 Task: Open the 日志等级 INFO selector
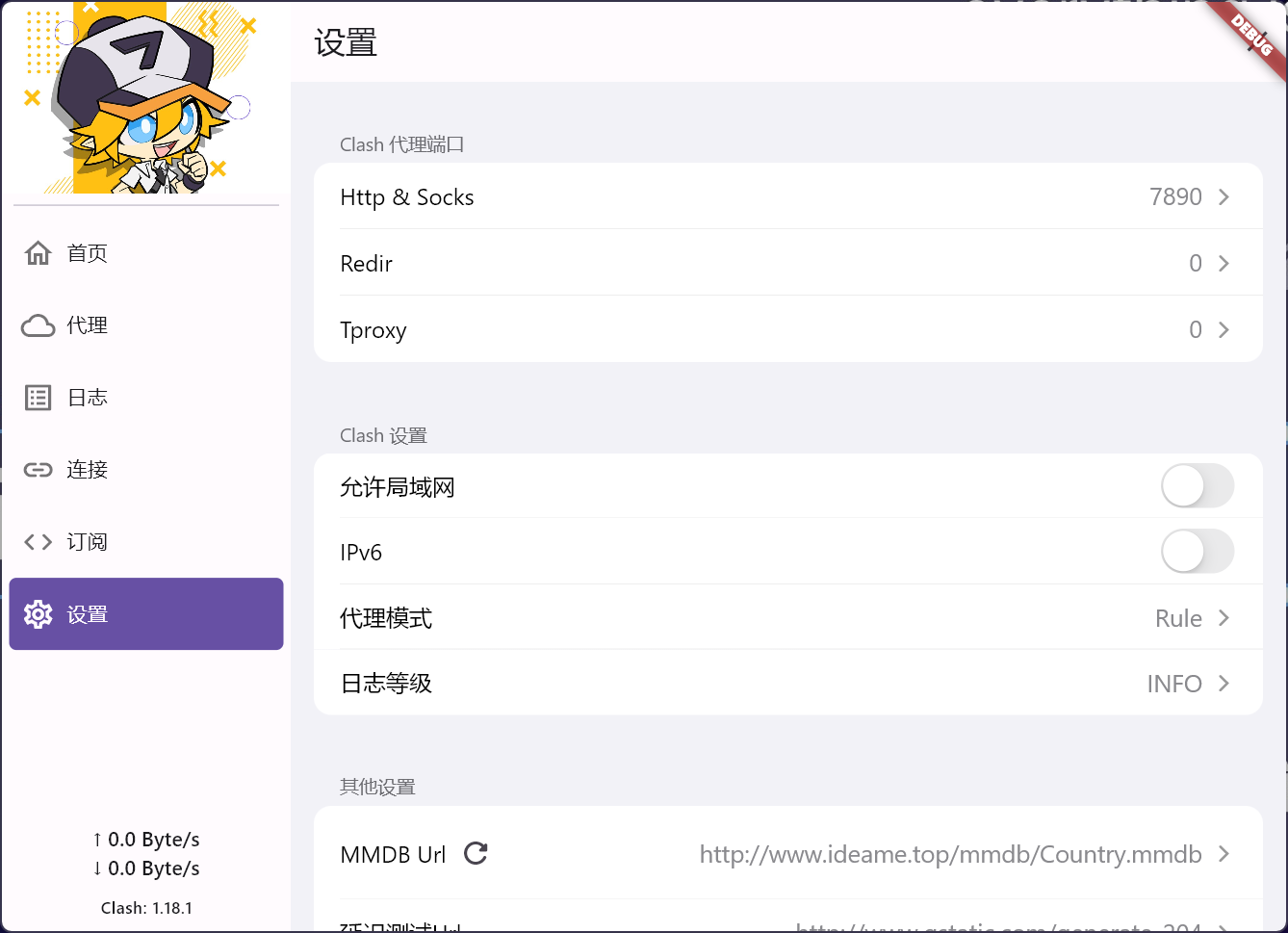(x=1174, y=684)
